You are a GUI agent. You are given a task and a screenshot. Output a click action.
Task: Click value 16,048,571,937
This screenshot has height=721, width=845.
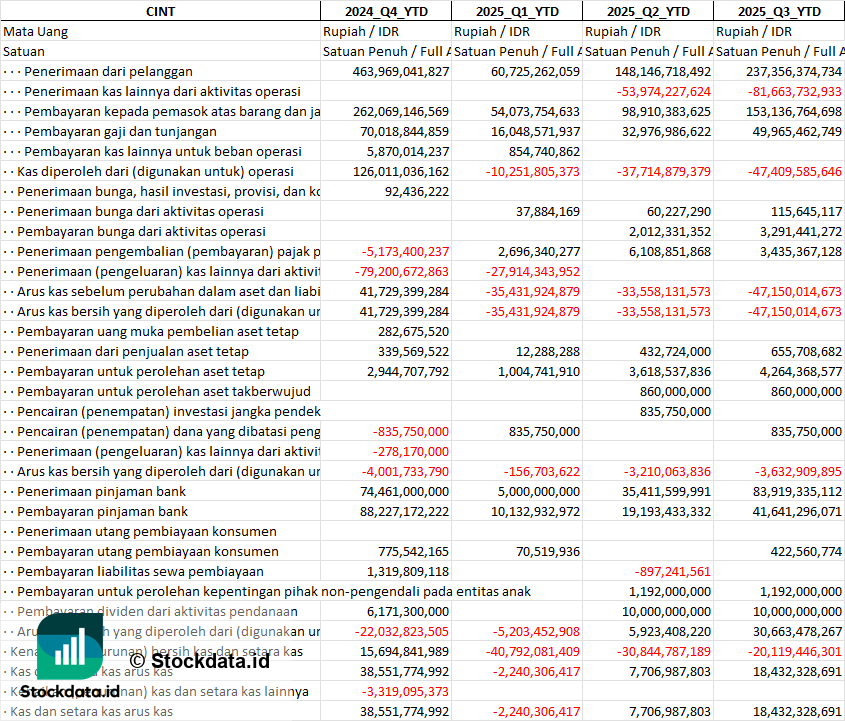[x=536, y=131]
